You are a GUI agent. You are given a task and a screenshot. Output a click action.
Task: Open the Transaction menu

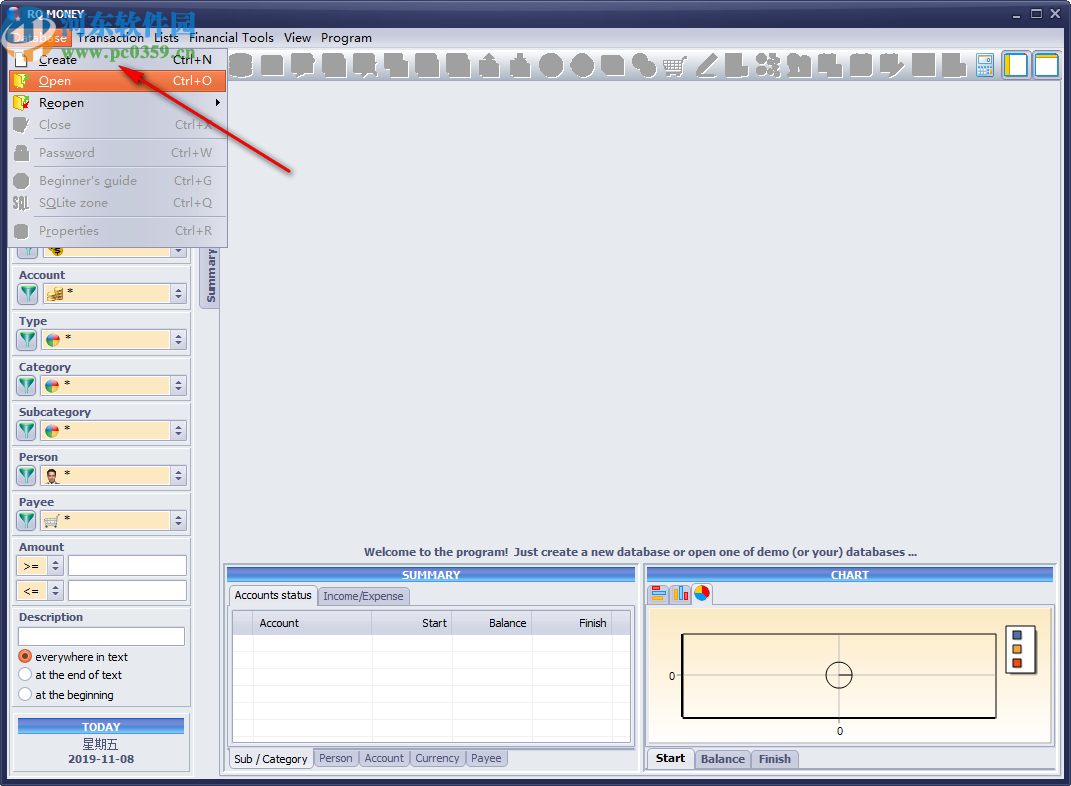coord(111,38)
